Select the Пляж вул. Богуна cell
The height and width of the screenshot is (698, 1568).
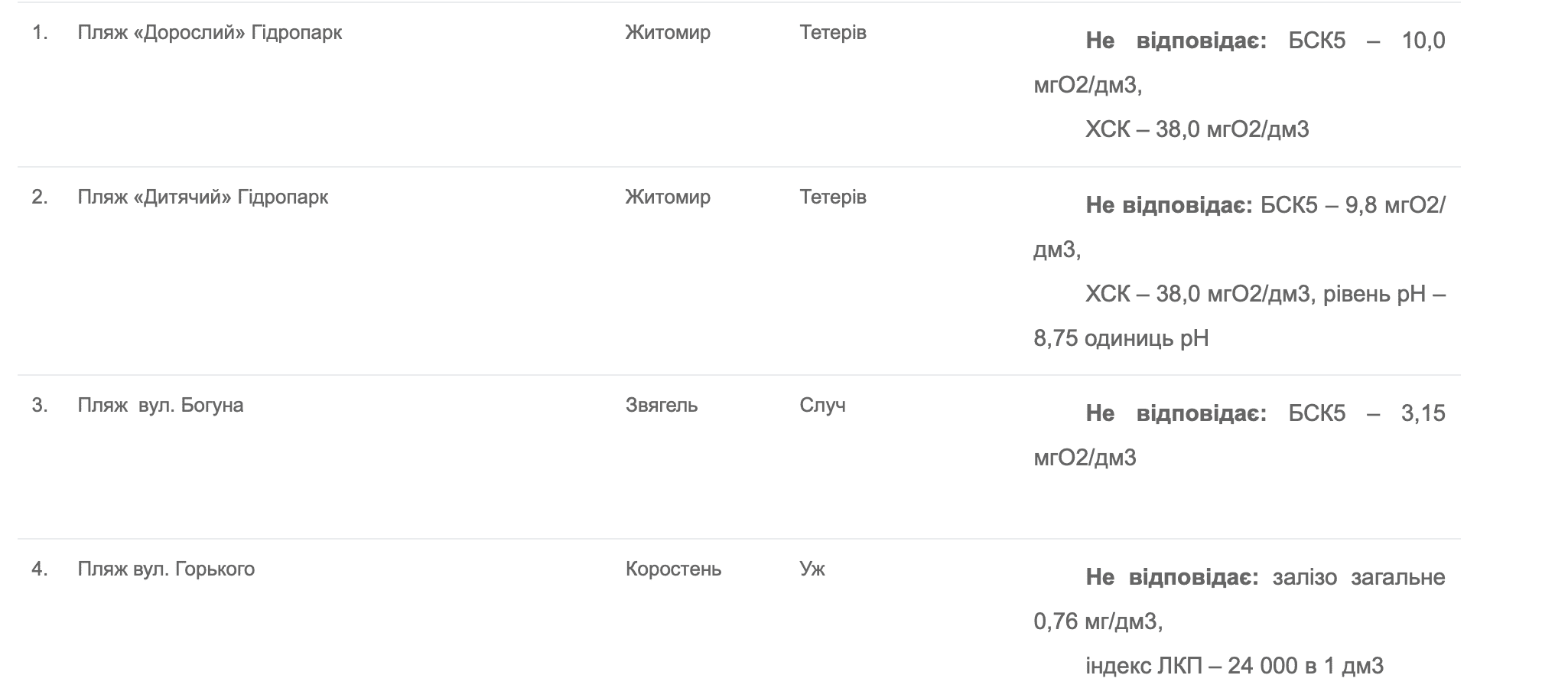[x=161, y=406]
